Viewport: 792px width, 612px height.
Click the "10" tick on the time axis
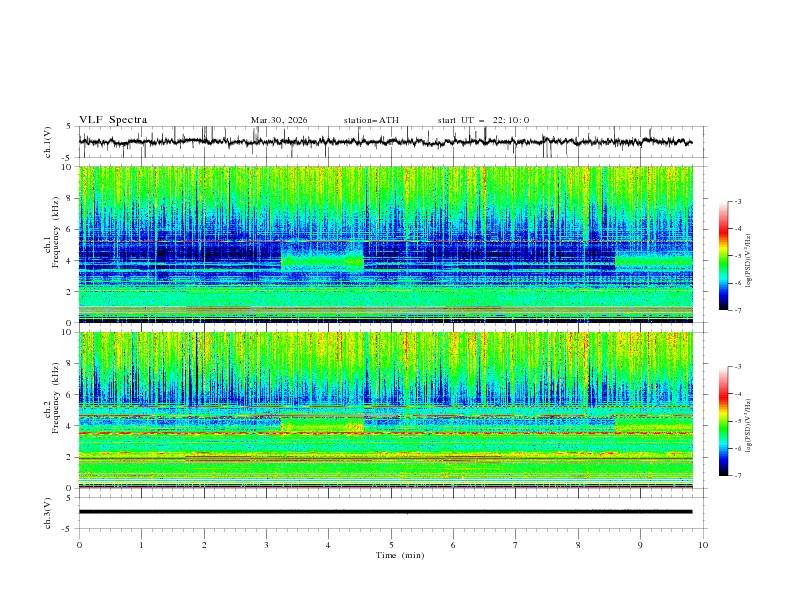point(703,545)
